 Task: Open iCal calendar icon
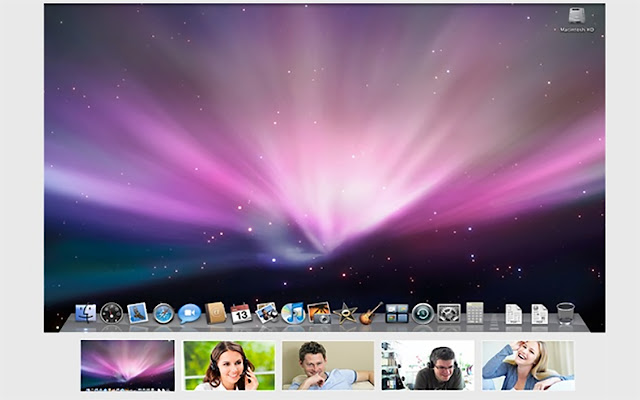coord(241,313)
